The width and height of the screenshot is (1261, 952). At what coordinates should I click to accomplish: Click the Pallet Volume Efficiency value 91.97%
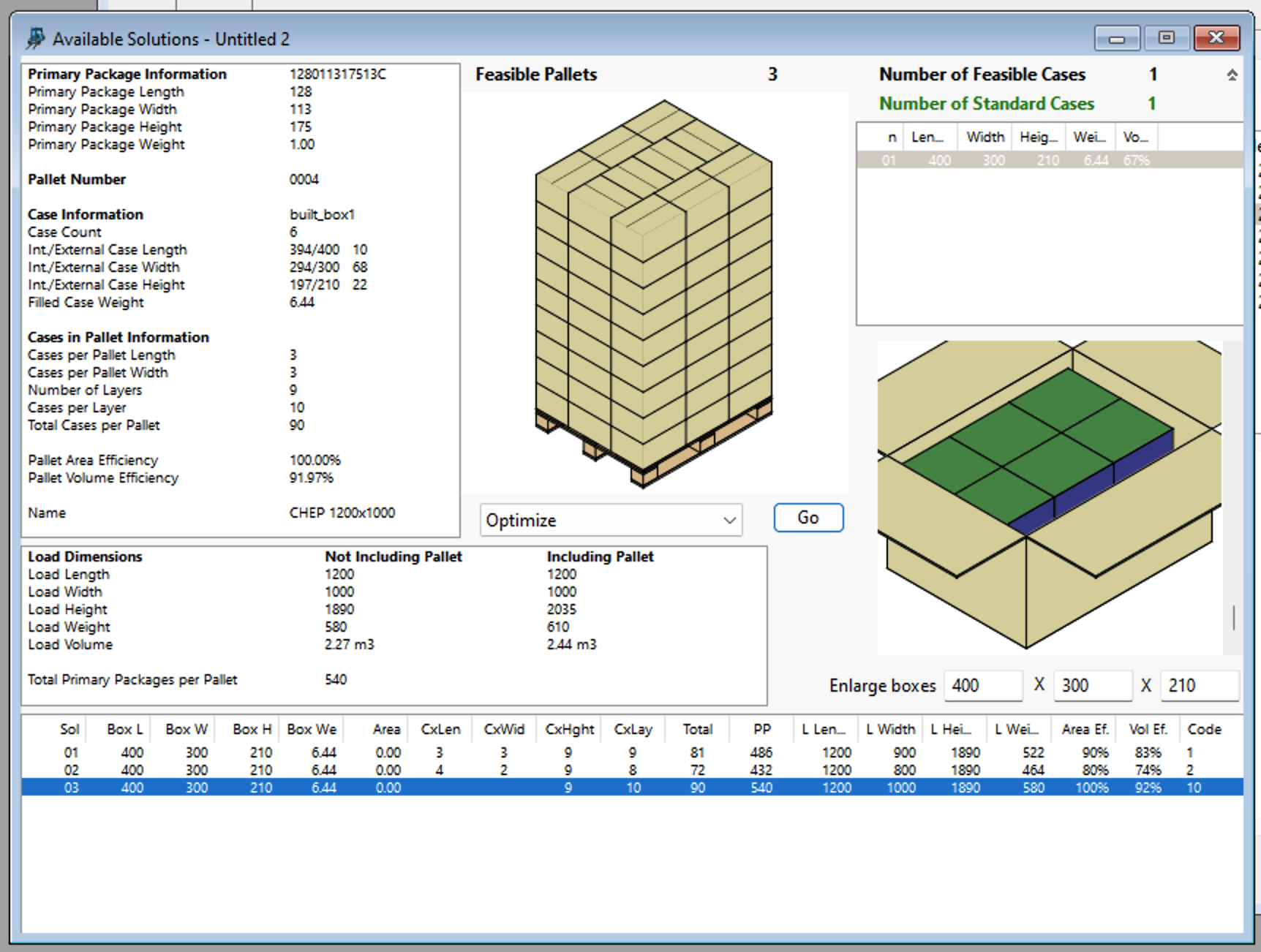tap(311, 477)
